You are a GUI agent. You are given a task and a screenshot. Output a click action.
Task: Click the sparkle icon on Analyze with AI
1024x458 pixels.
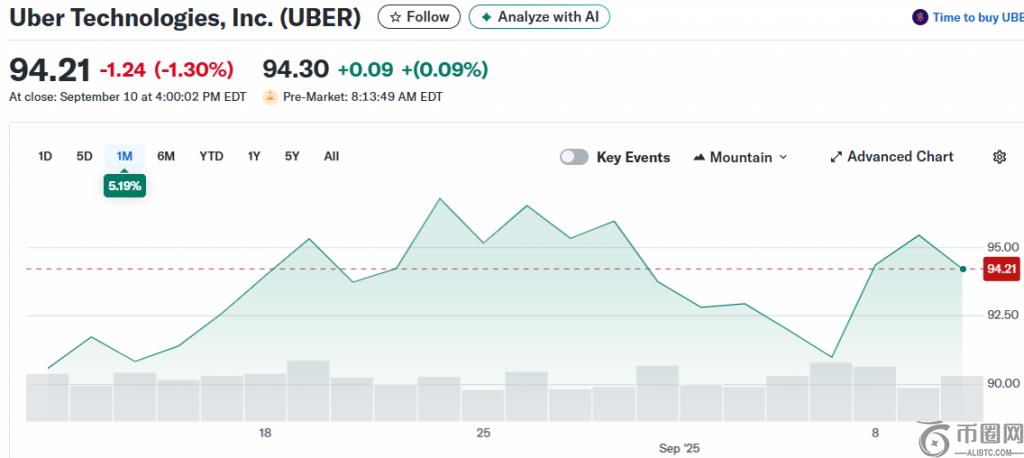click(x=486, y=17)
